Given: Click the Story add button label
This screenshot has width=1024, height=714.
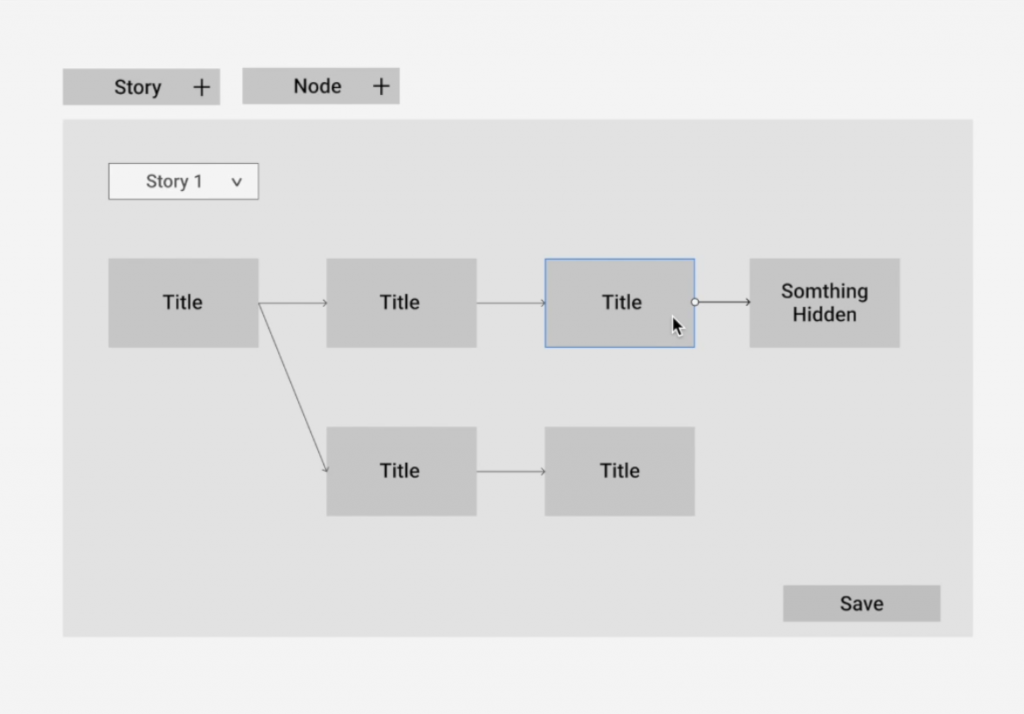Looking at the screenshot, I should click(x=138, y=88).
